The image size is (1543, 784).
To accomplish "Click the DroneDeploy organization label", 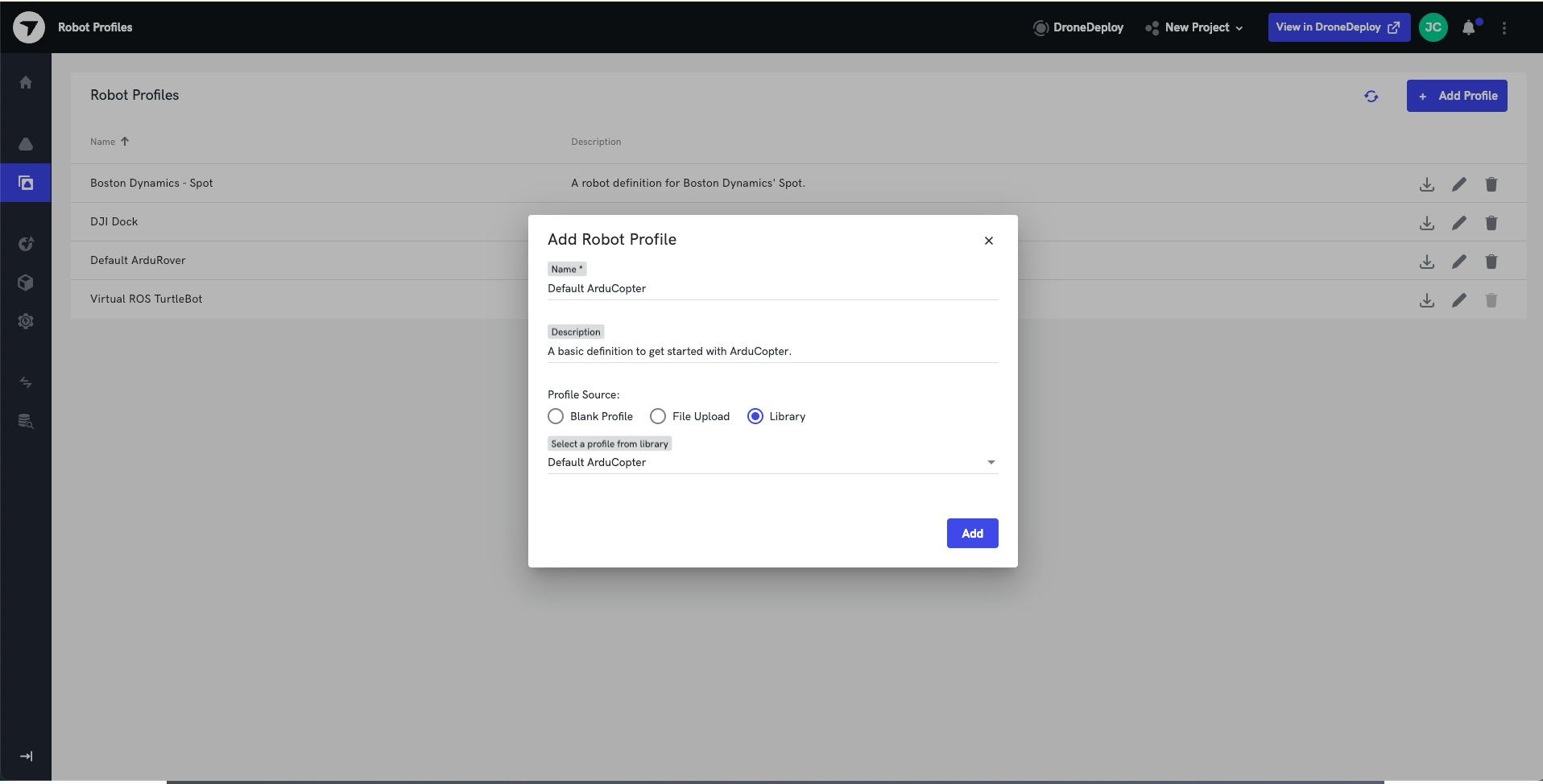I will 1078,27.
